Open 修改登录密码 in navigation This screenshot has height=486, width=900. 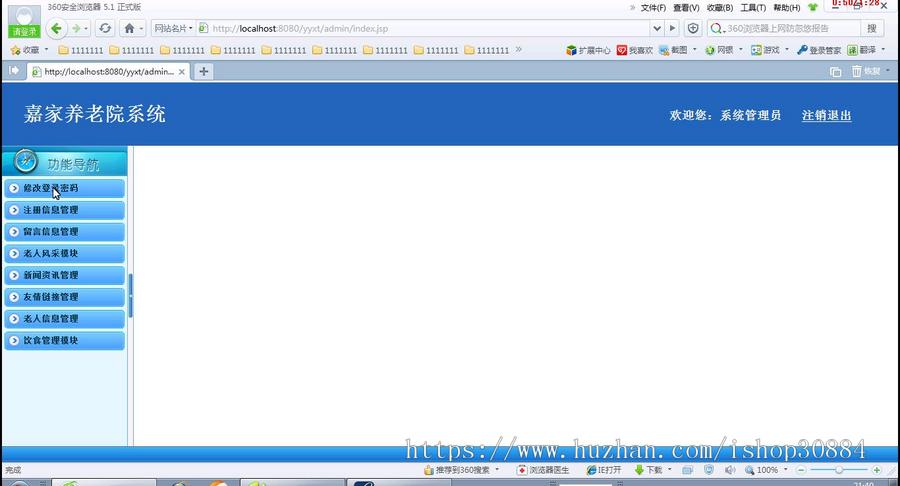64,188
